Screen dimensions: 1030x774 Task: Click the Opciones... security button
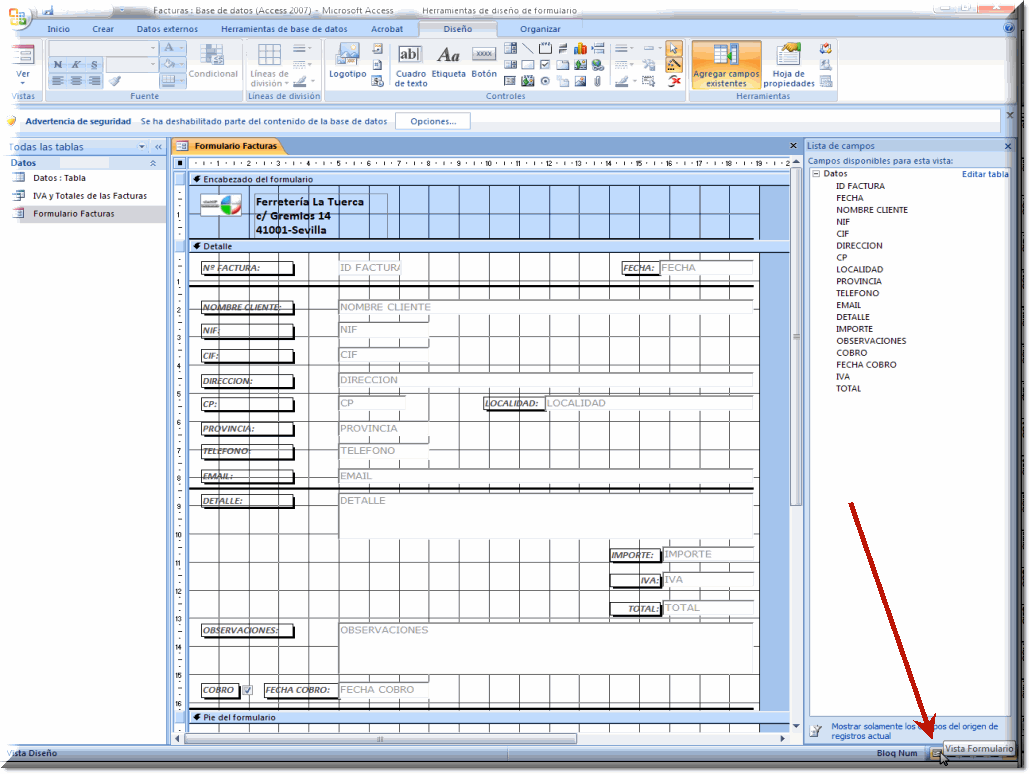coord(432,121)
